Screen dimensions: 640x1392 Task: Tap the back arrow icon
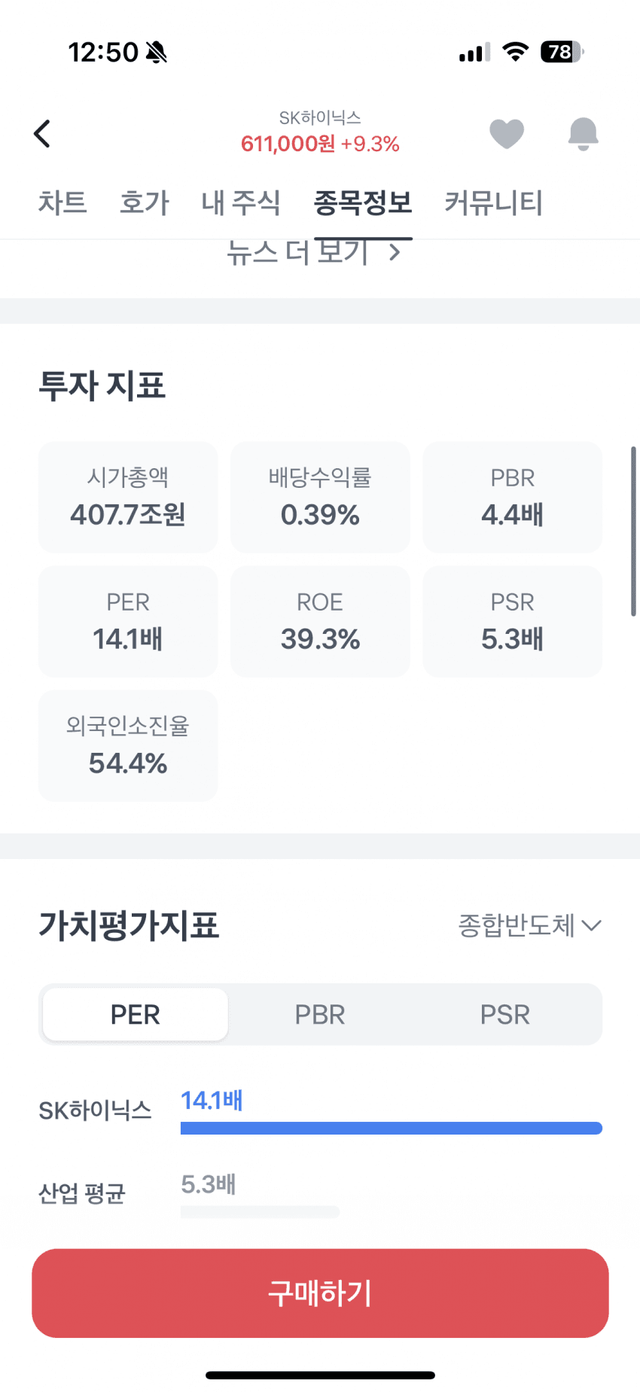coord(42,133)
